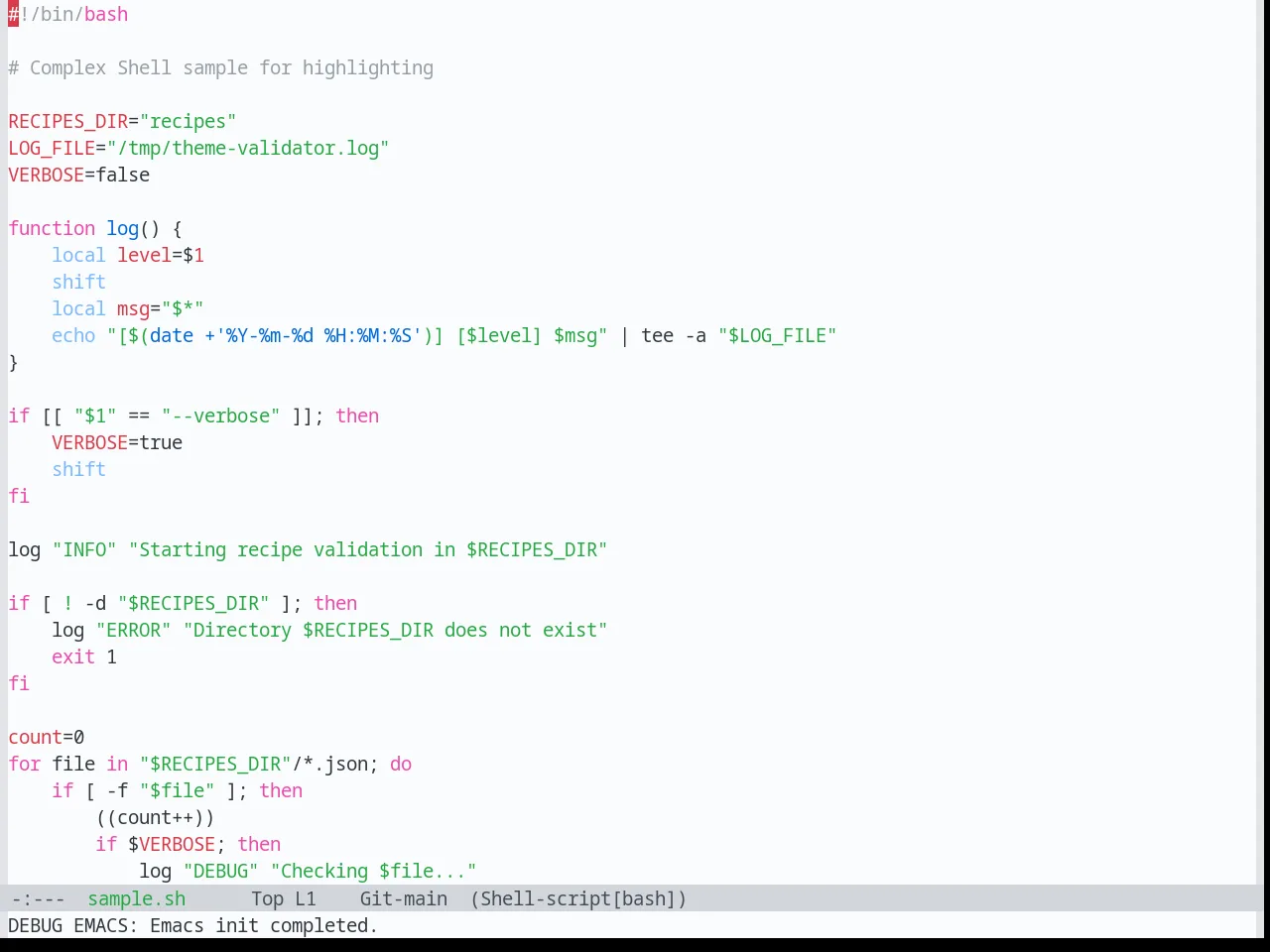Click the 'do' keyword of the for loop
The height and width of the screenshot is (952, 1270).
(x=401, y=765)
